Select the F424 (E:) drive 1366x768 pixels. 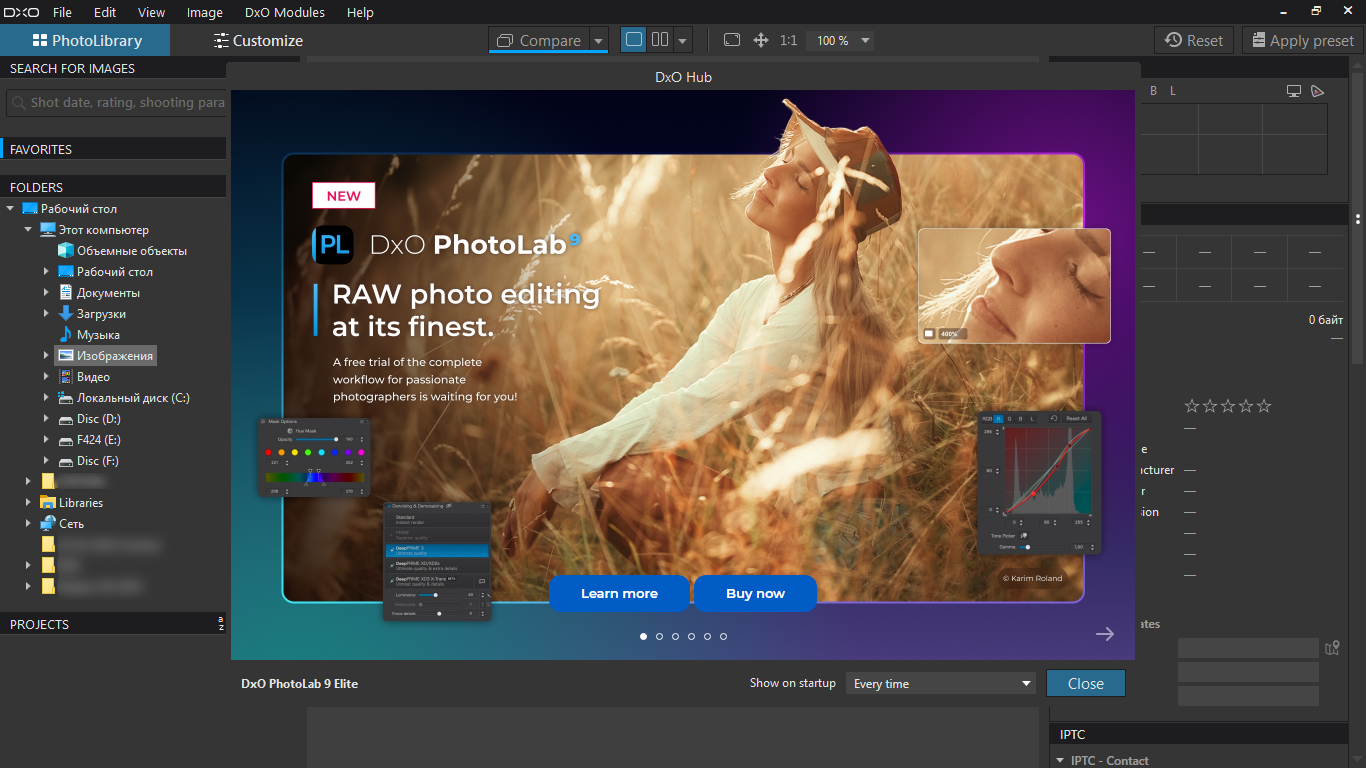pyautogui.click(x=99, y=439)
